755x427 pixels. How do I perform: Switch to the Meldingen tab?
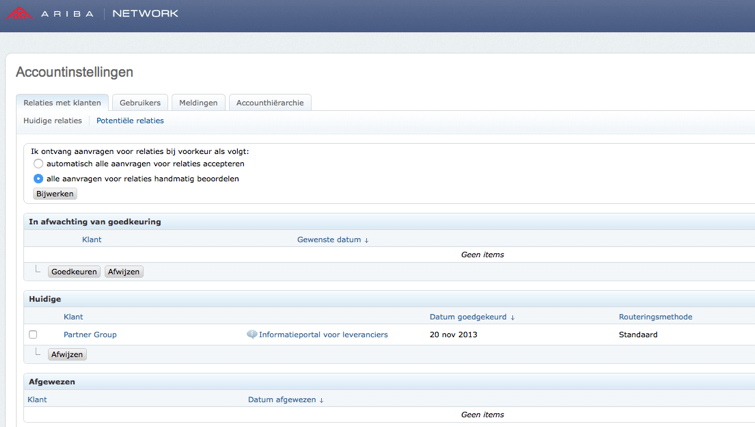coord(198,103)
